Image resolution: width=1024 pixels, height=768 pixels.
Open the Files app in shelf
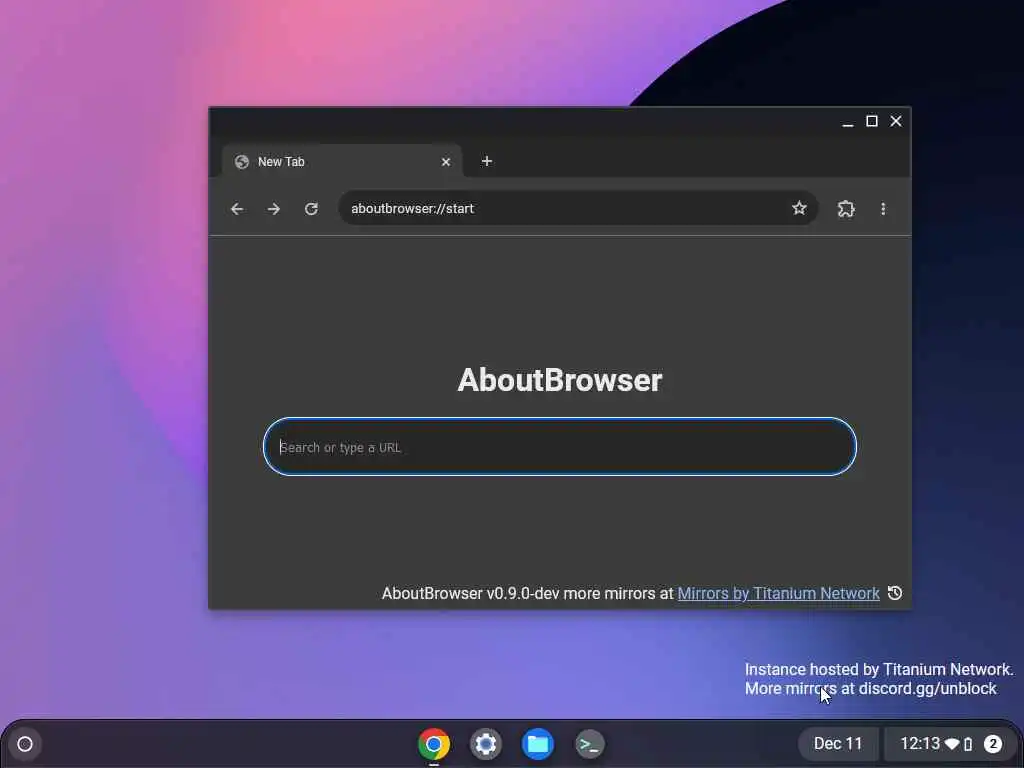point(537,744)
